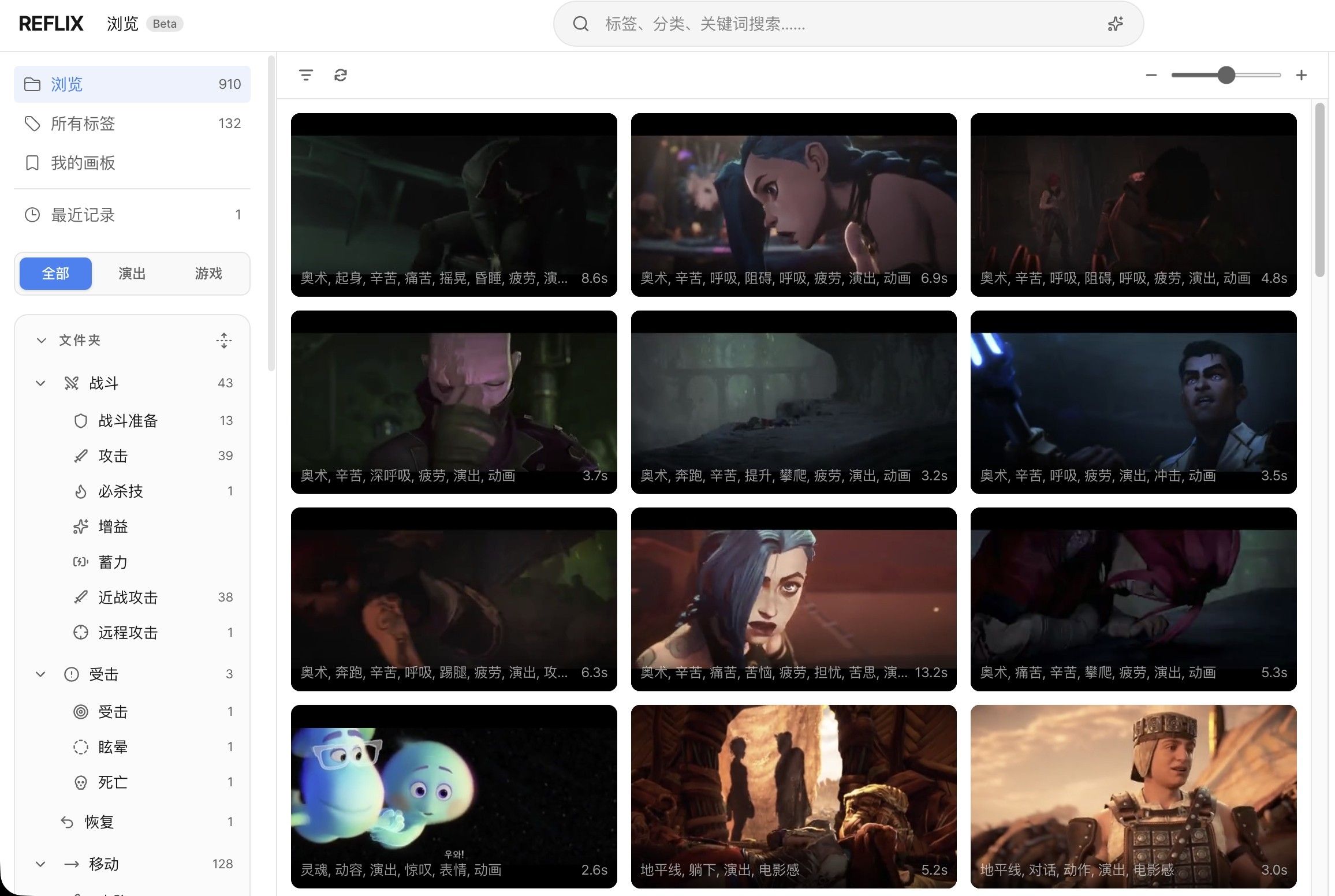Select the 全部 filter option
The width and height of the screenshot is (1335, 896).
tap(55, 273)
